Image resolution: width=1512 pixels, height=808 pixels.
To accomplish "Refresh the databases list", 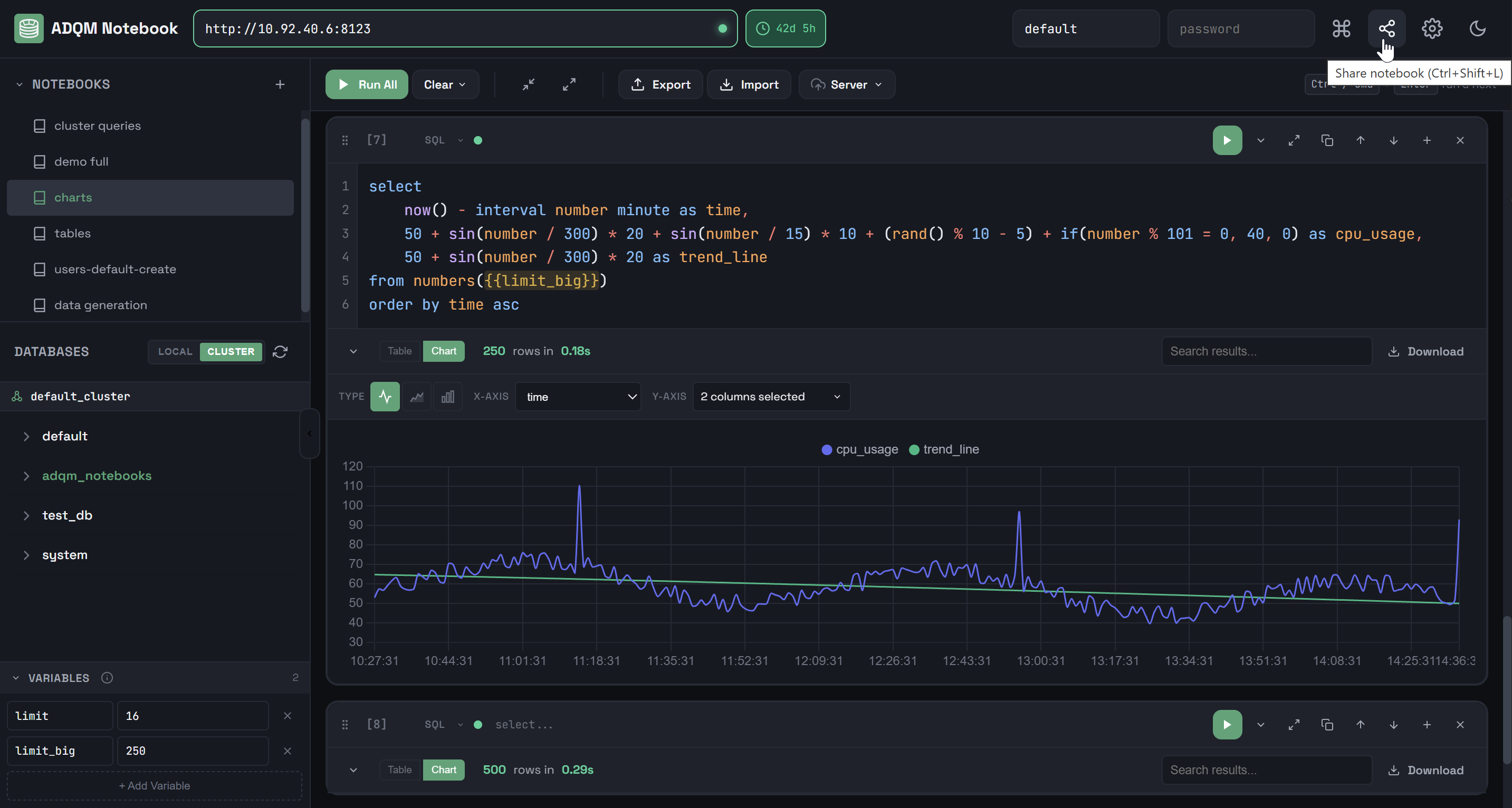I will 280,351.
